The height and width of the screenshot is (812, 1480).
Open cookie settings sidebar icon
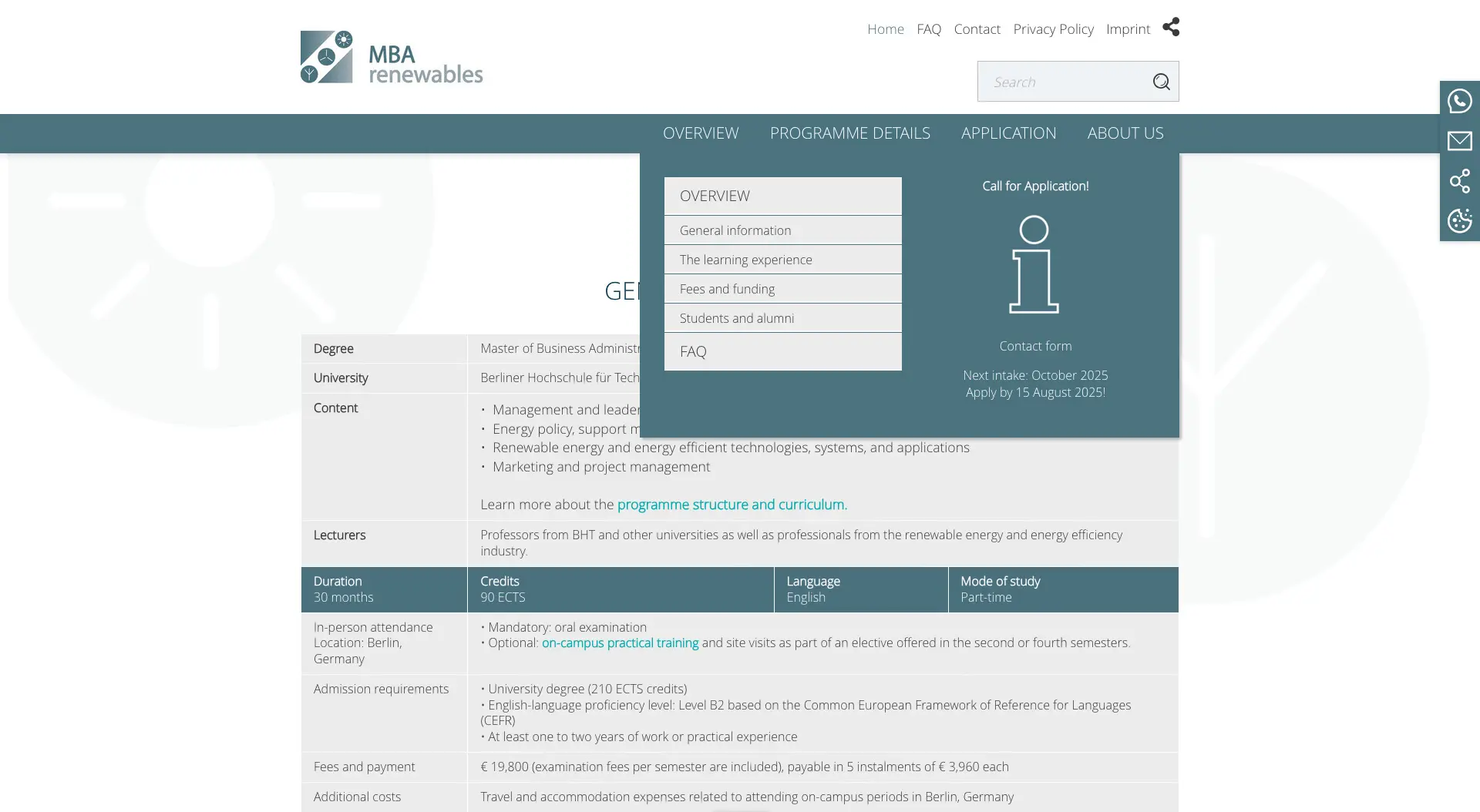click(1459, 221)
